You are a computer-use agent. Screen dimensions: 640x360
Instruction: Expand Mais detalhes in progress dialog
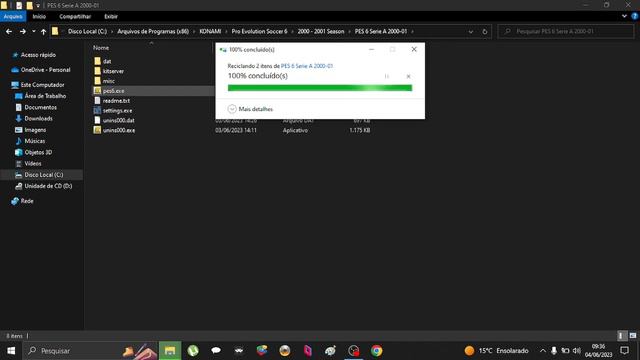pos(251,109)
